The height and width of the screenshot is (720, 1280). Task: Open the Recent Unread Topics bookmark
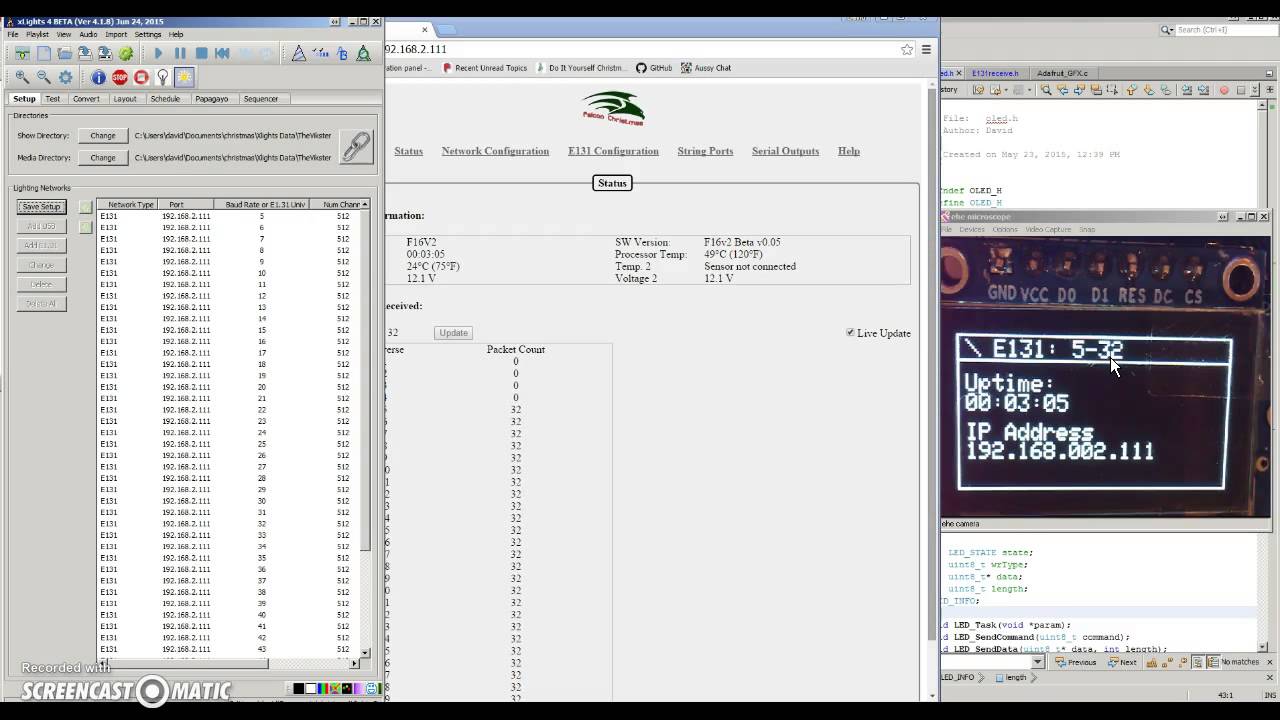[483, 68]
